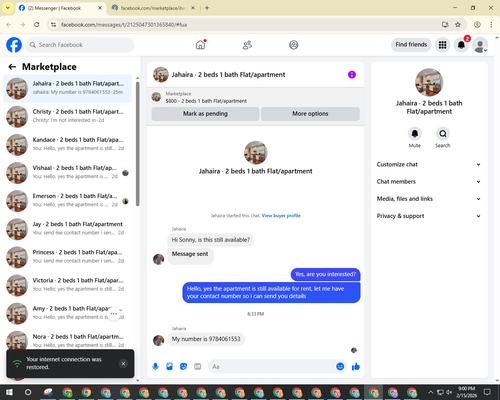Open the Nora conversation
The height and width of the screenshot is (400, 500).
tap(68, 341)
